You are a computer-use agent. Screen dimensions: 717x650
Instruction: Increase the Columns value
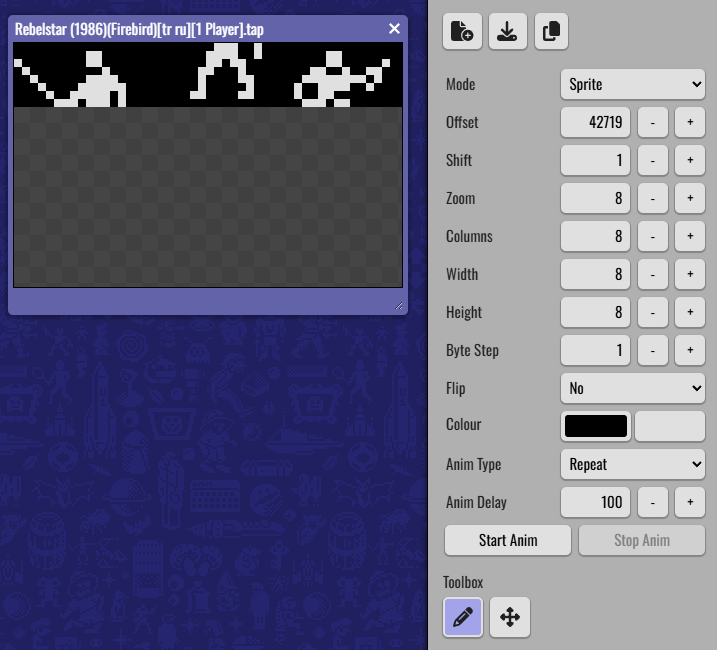pos(690,236)
